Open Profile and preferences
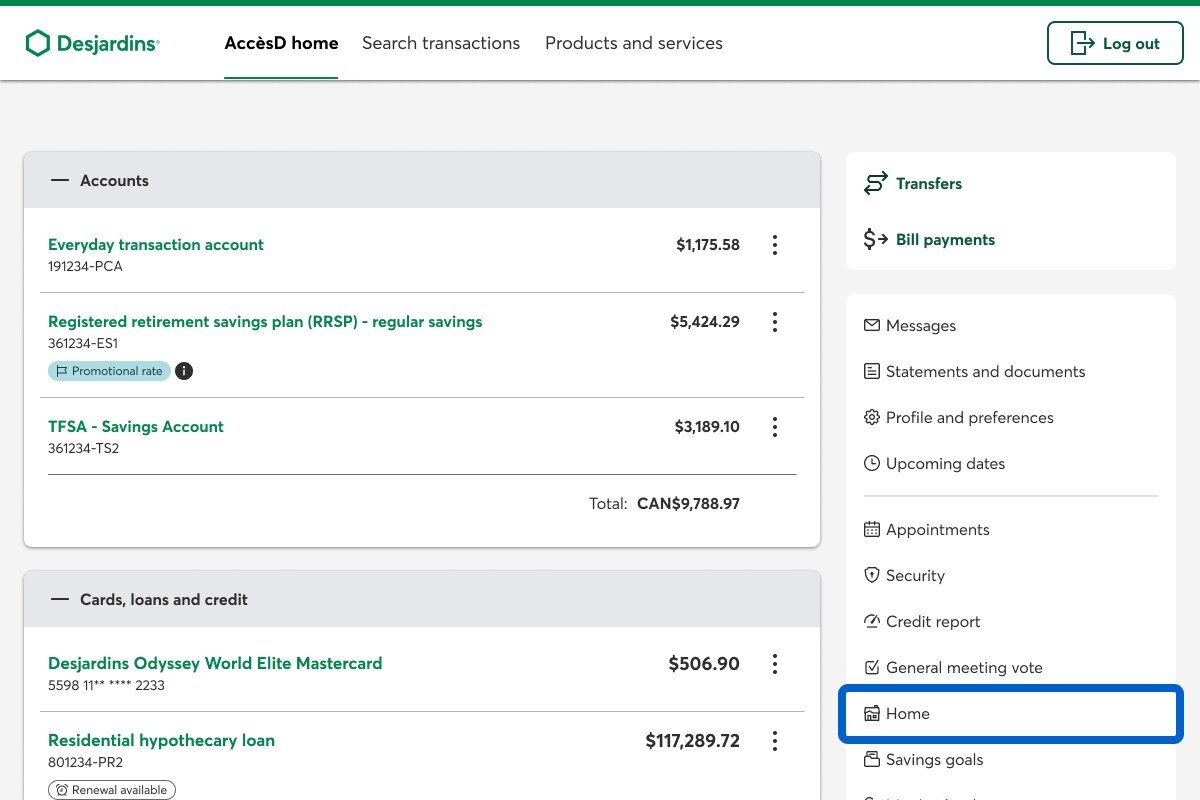1200x800 pixels. tap(969, 418)
